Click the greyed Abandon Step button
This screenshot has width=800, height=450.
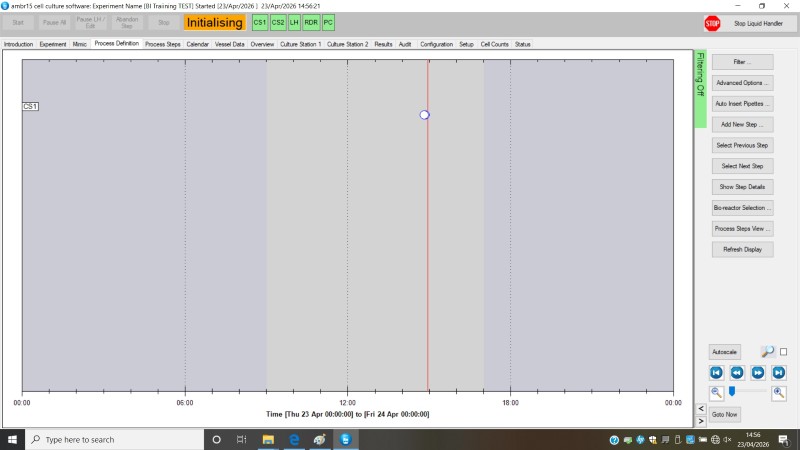click(x=127, y=22)
